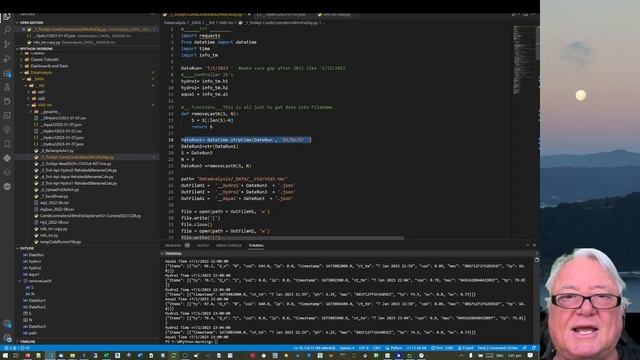Open the Extensions view in activity bar
This screenshot has height=360, width=640.
pyautogui.click(x=7, y=73)
